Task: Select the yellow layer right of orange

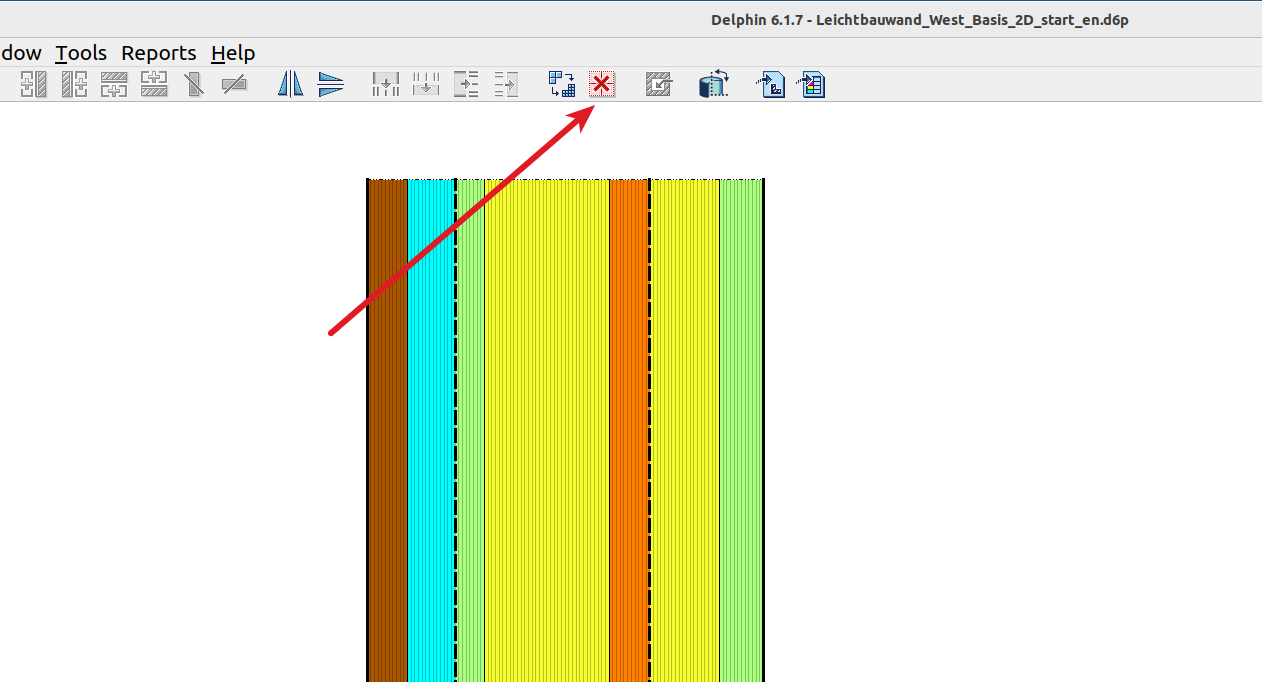Action: point(686,430)
